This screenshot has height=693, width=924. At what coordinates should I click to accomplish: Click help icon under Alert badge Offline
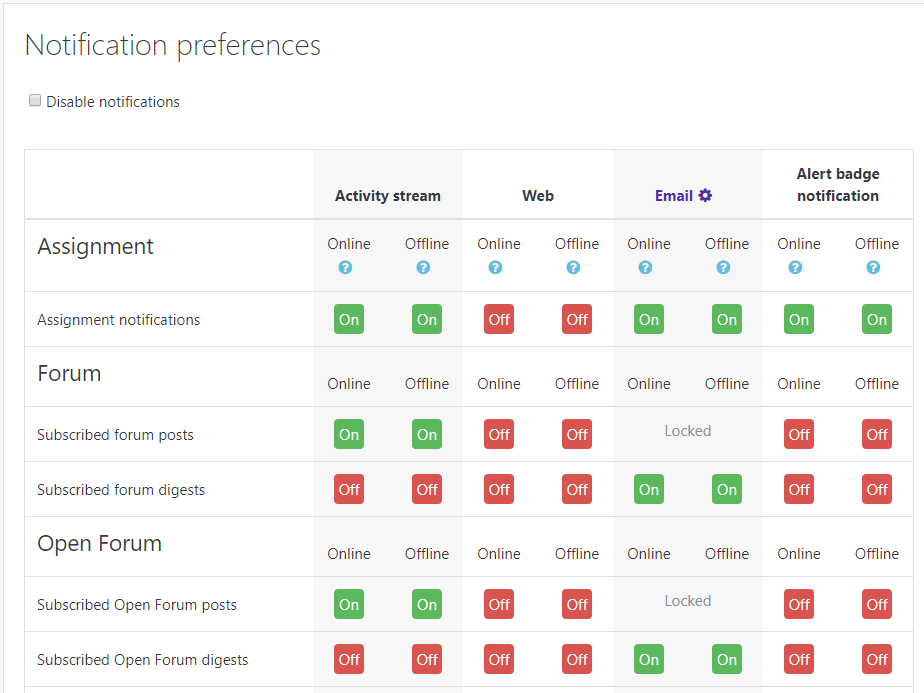point(873,268)
